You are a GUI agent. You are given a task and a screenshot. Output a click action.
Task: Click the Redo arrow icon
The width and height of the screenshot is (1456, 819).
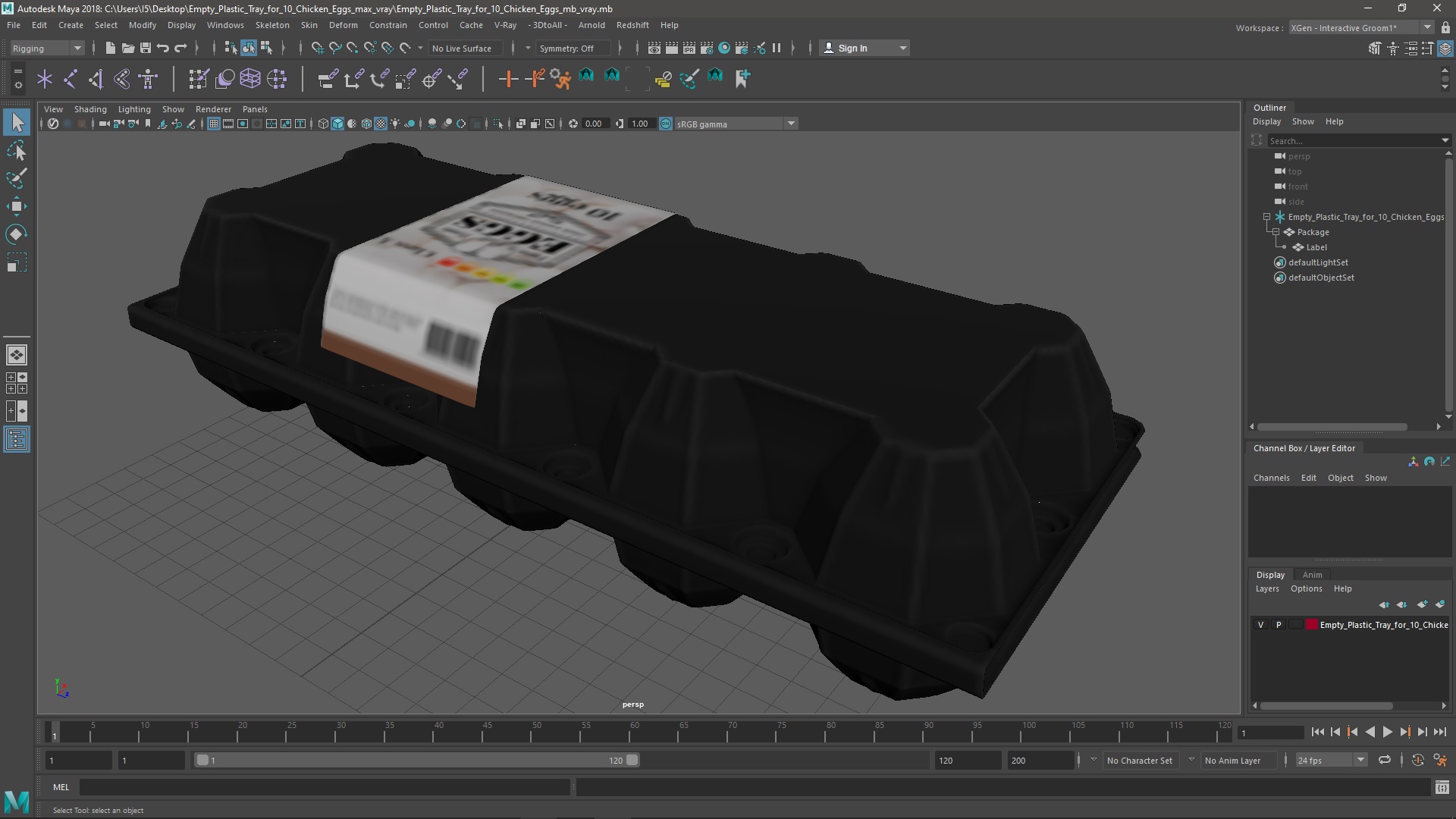point(180,48)
